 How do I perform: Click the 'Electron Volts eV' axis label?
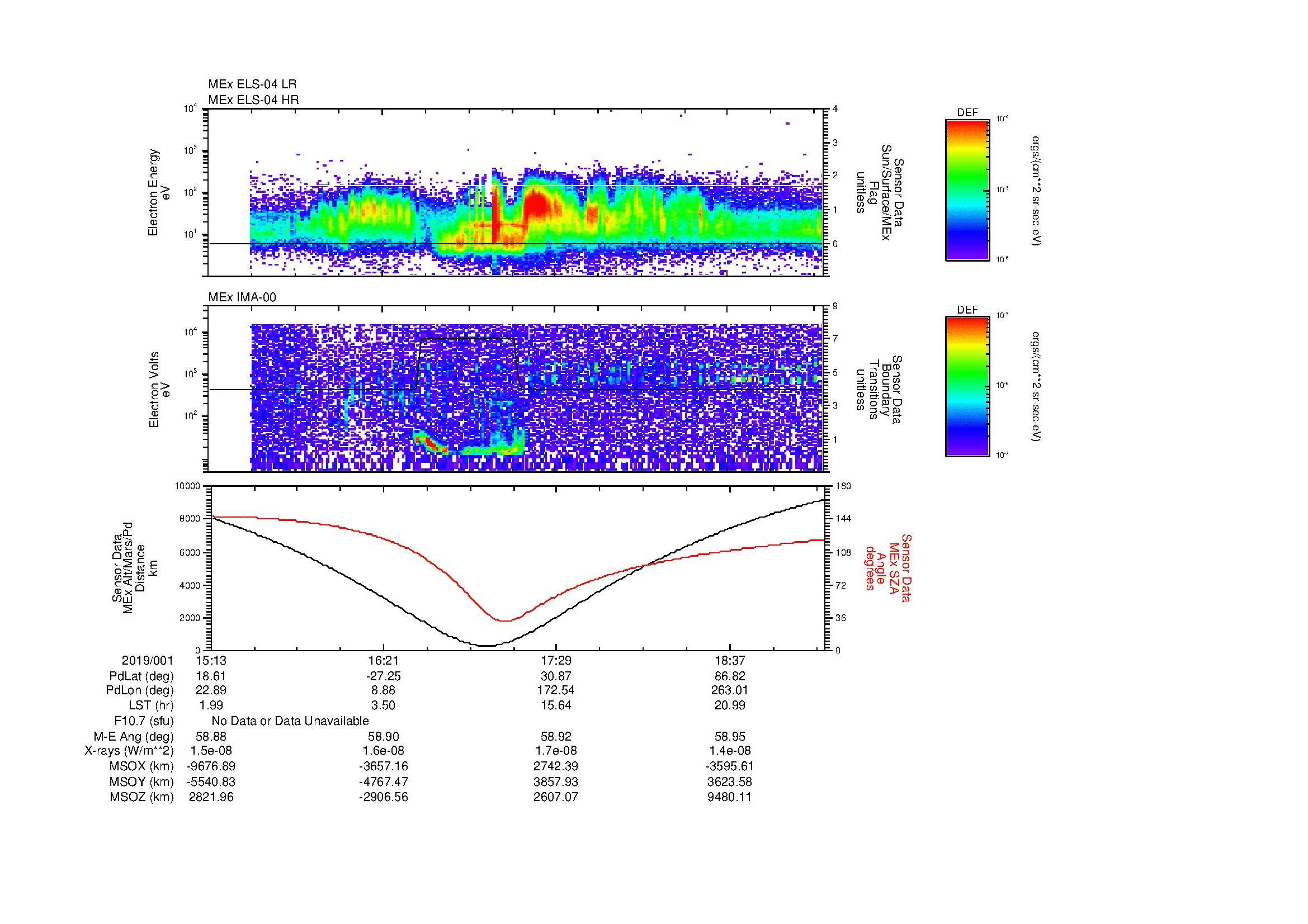click(x=160, y=390)
